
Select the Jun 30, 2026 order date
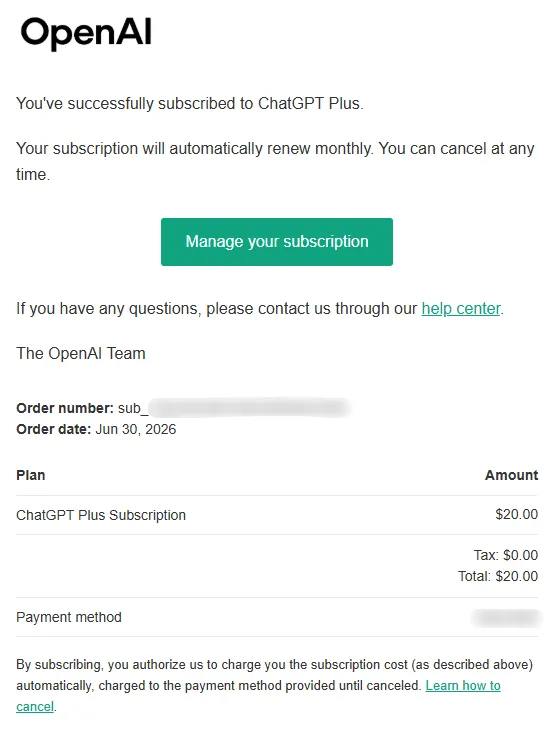pos(136,429)
